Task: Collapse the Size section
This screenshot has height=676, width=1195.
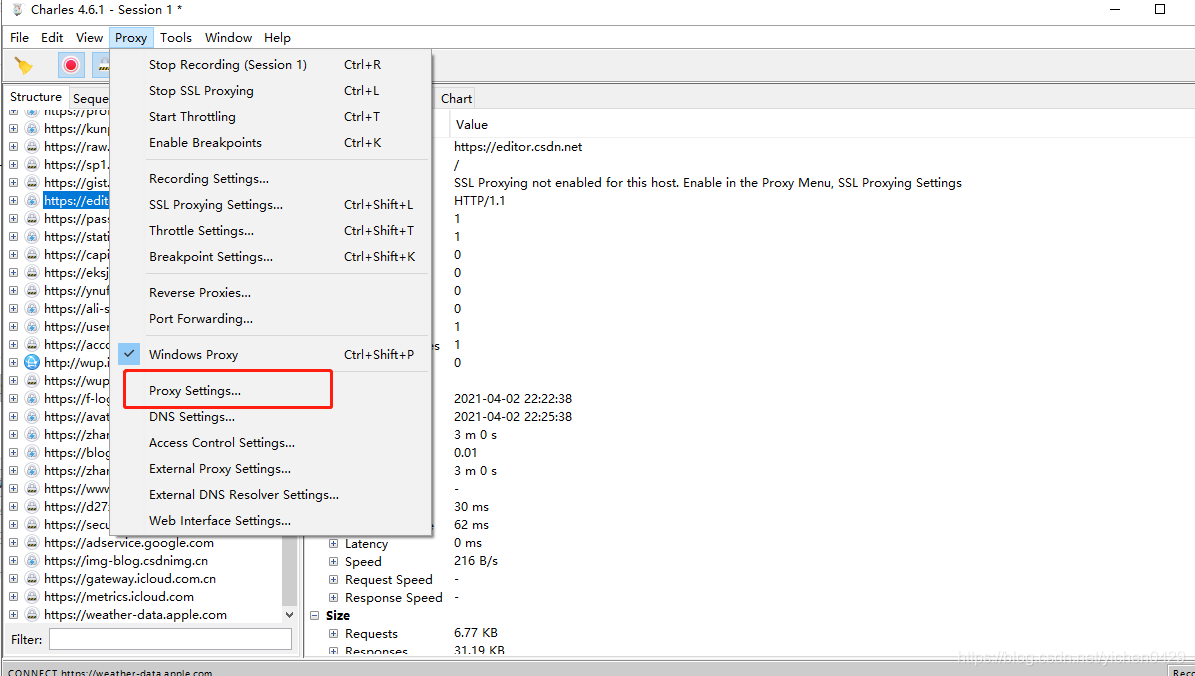Action: click(316, 615)
